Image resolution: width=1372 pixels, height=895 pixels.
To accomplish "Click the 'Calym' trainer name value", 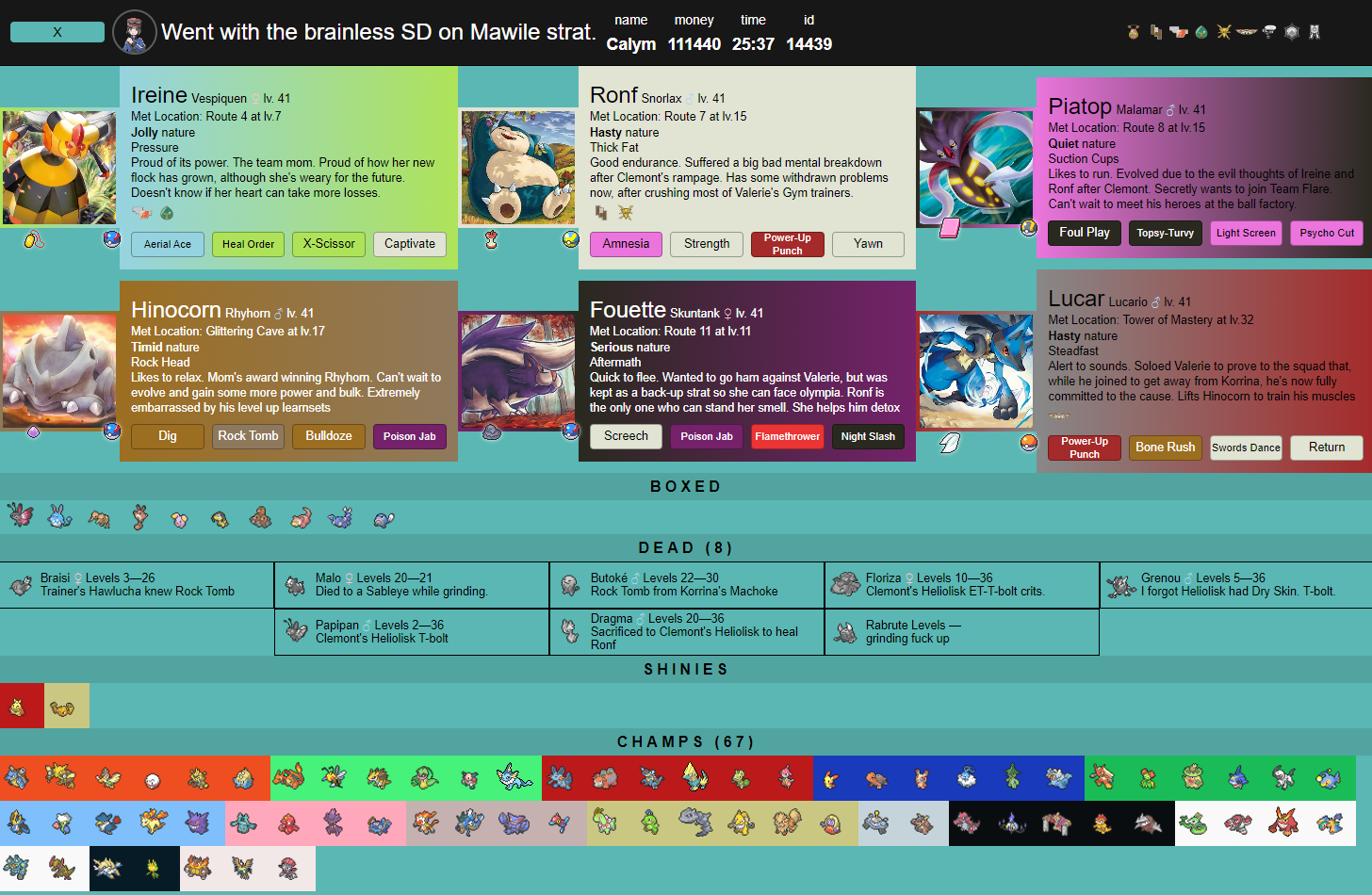I will click(x=631, y=44).
